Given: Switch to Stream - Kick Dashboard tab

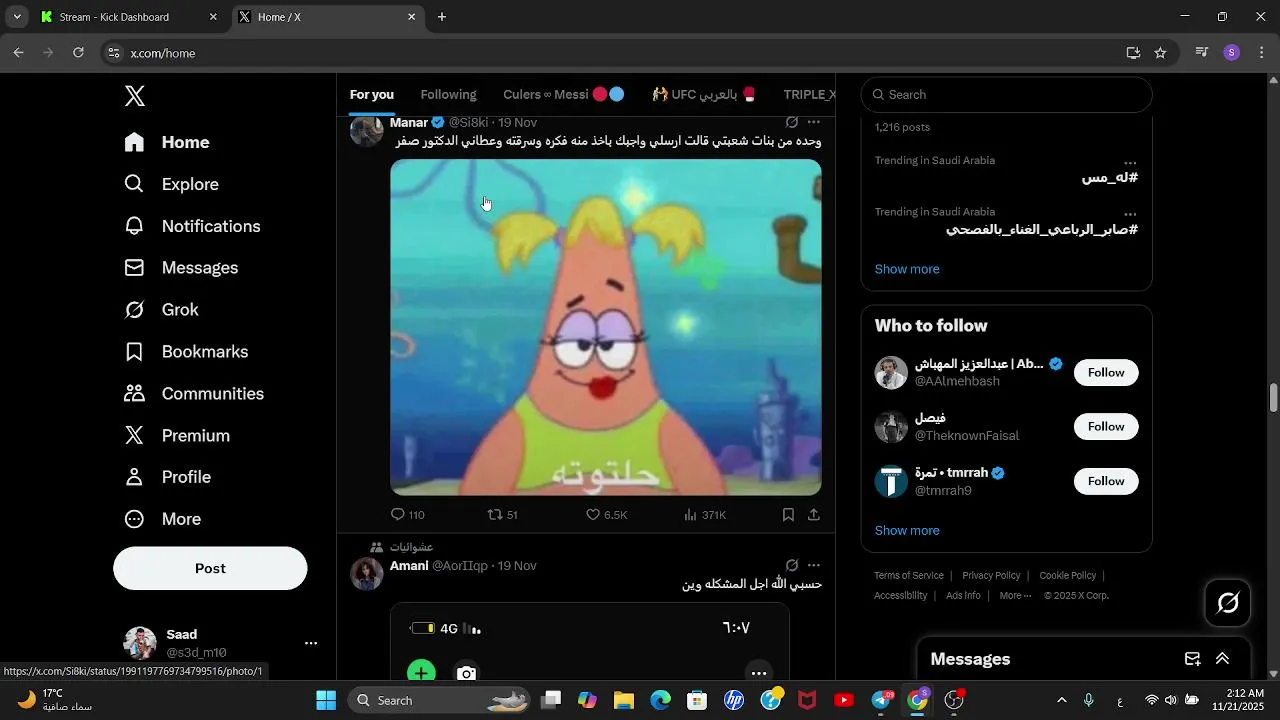Looking at the screenshot, I should tap(130, 17).
